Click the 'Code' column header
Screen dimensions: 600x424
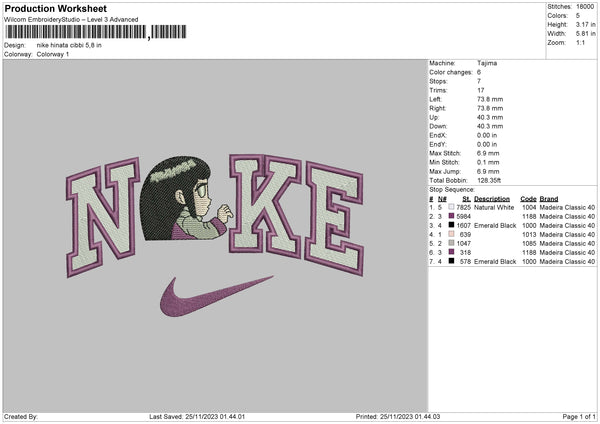point(528,199)
